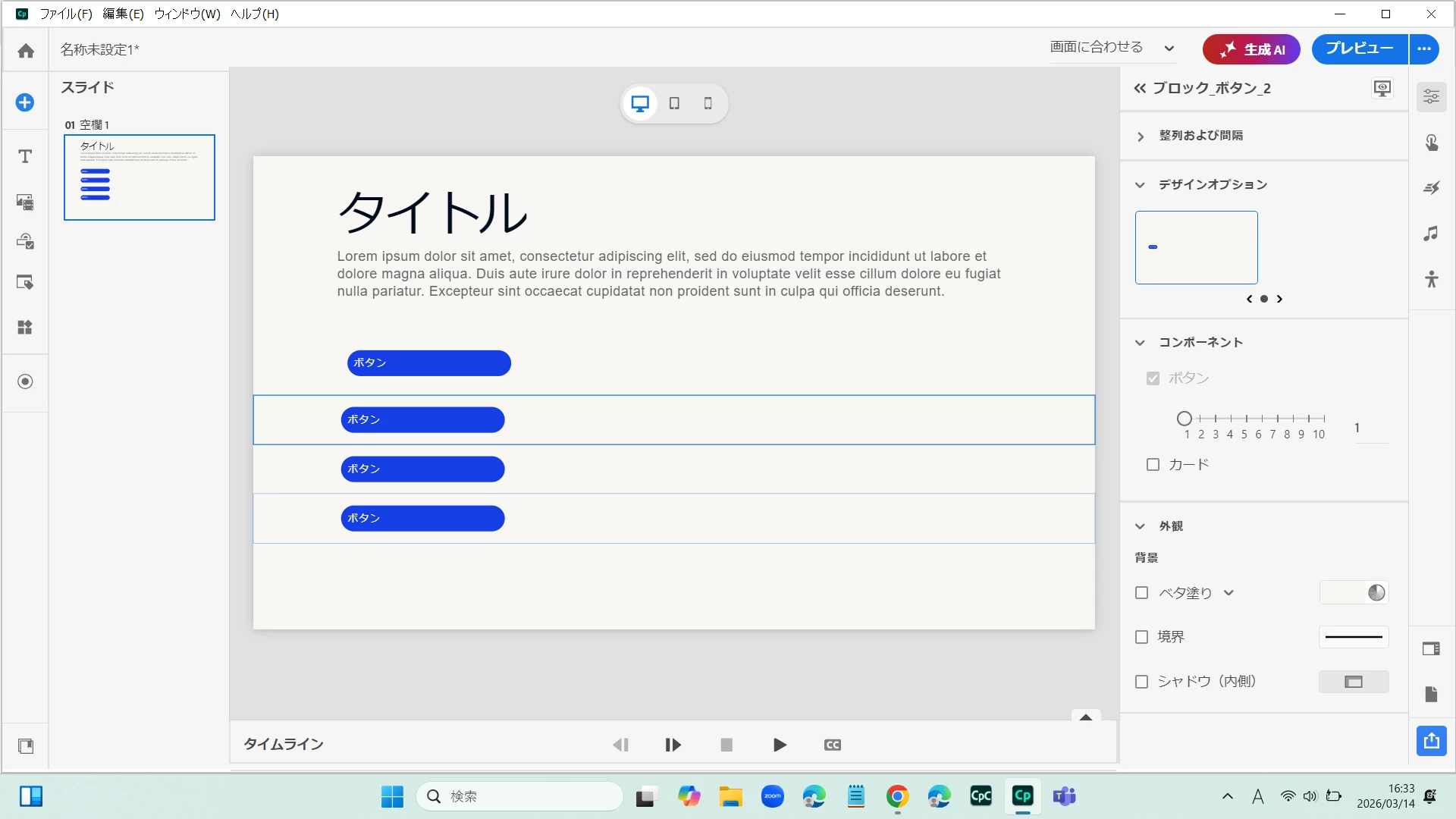
Task: Click the 生成 AI button
Action: click(x=1251, y=50)
